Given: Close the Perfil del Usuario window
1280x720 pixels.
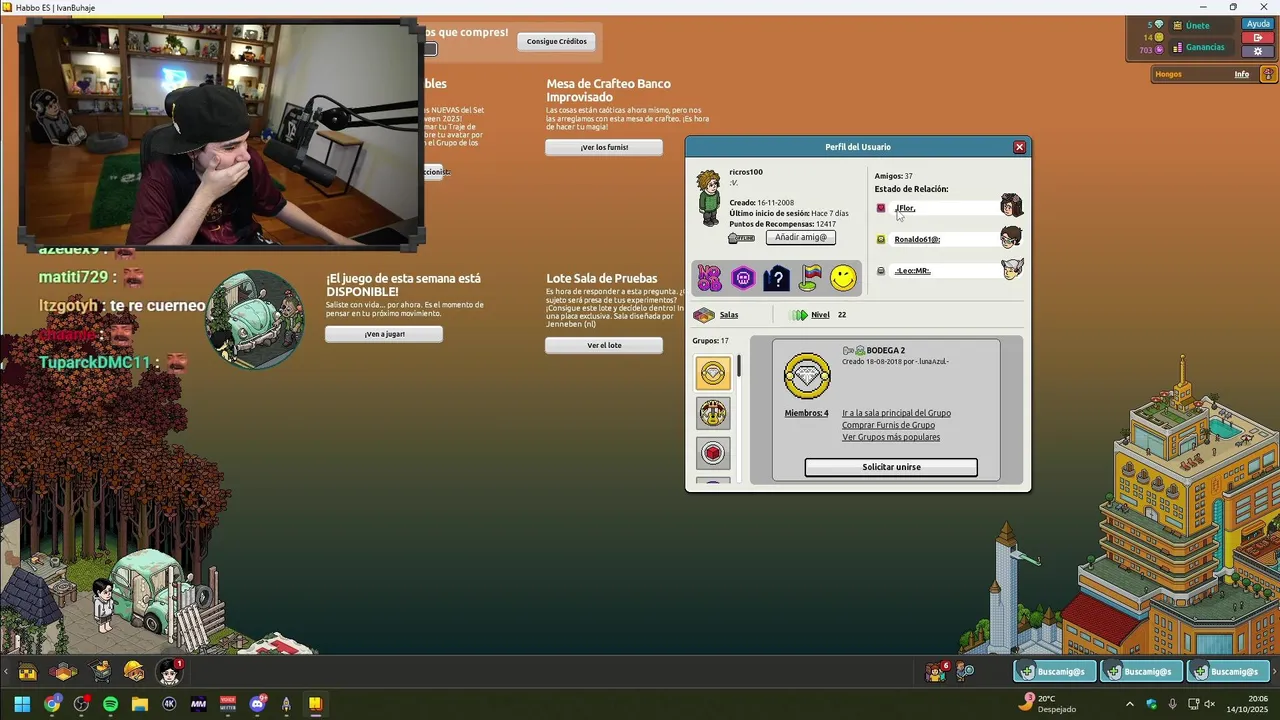Looking at the screenshot, I should pyautogui.click(x=1019, y=147).
